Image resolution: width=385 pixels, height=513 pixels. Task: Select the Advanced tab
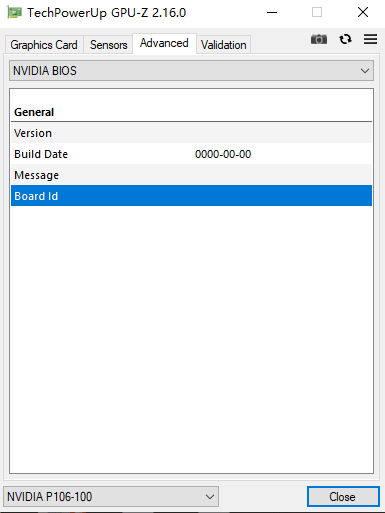tap(164, 43)
